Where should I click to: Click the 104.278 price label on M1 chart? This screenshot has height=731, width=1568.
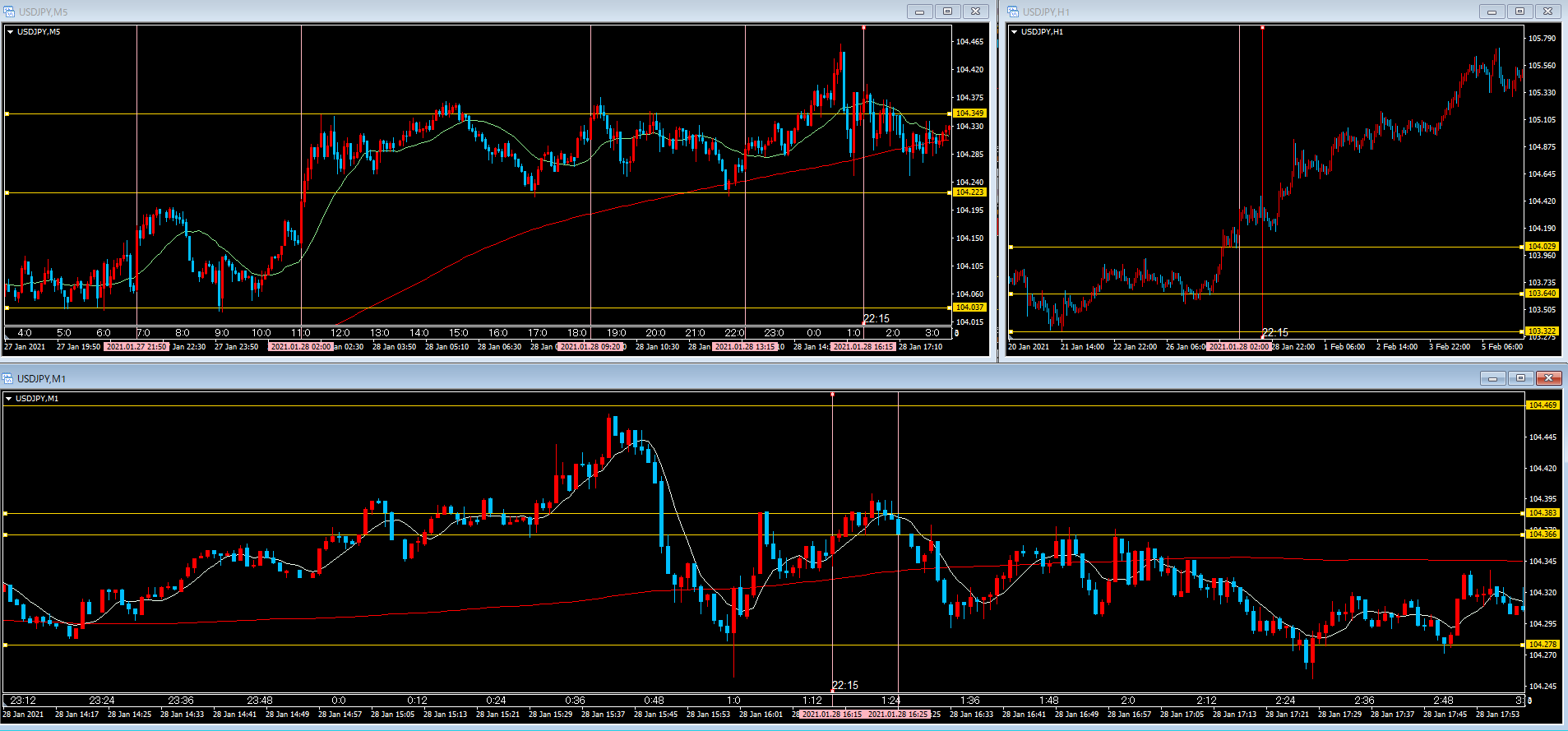click(x=1543, y=645)
